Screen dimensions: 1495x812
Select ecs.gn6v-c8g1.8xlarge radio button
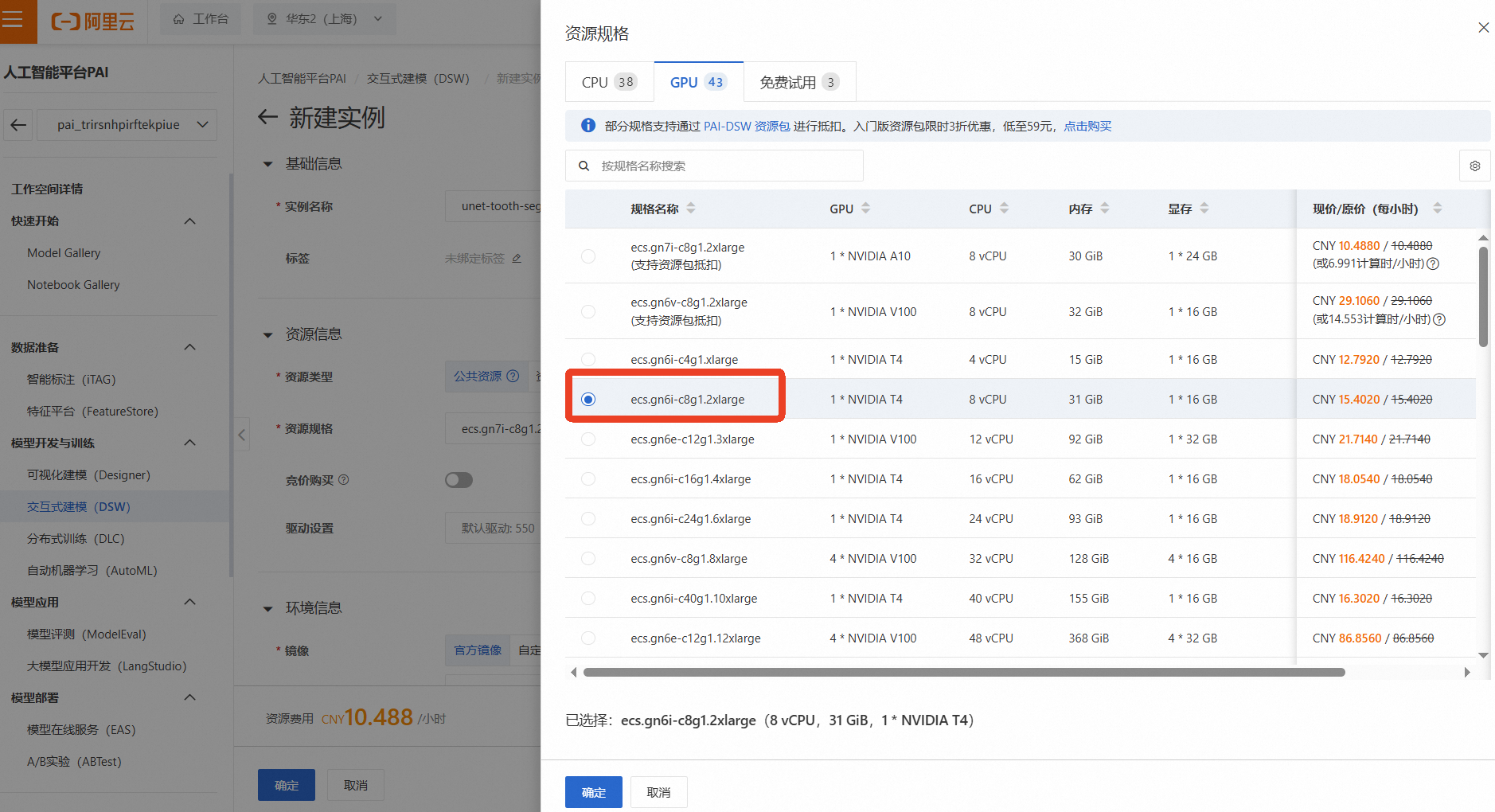[x=588, y=558]
